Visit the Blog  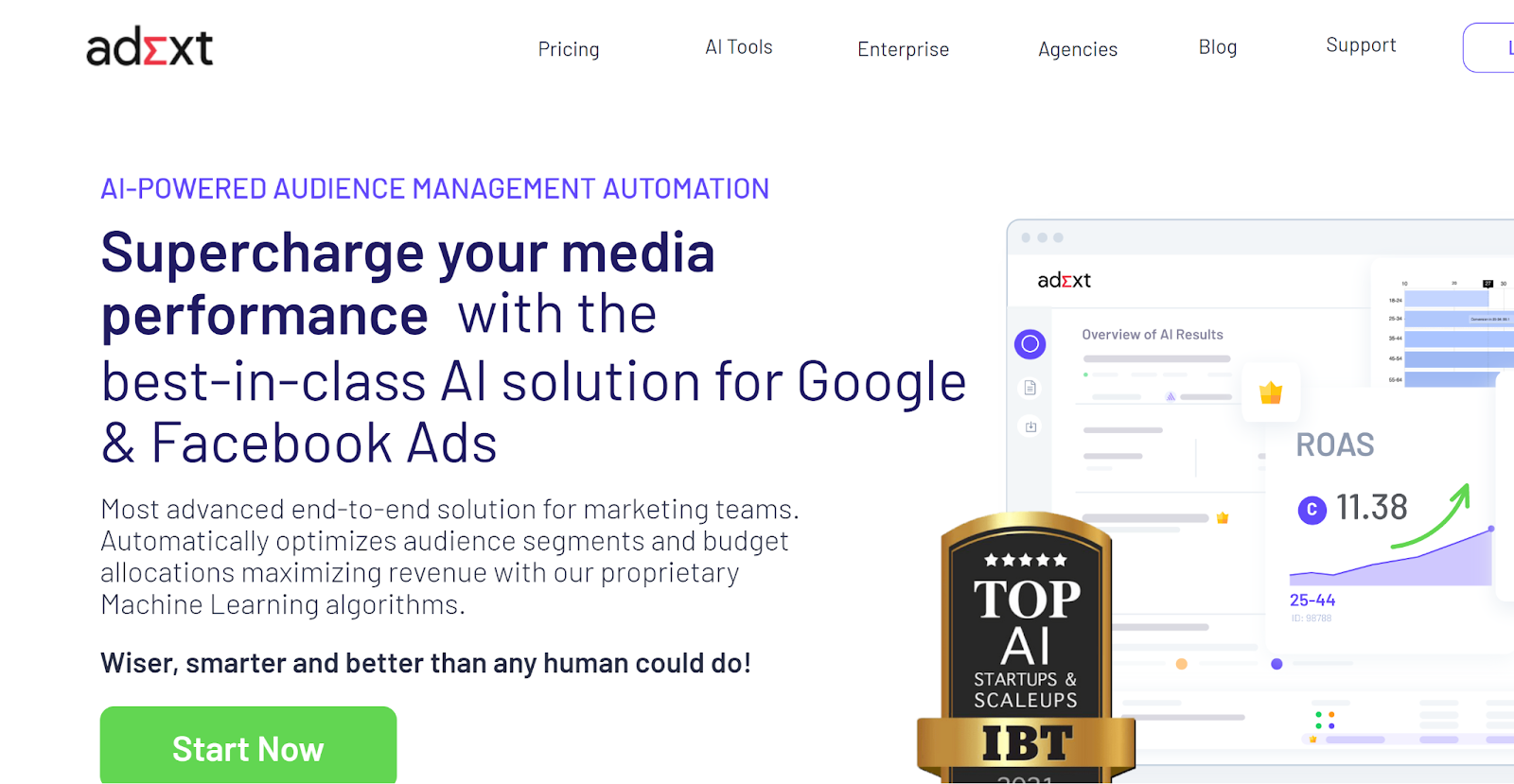click(x=1218, y=47)
